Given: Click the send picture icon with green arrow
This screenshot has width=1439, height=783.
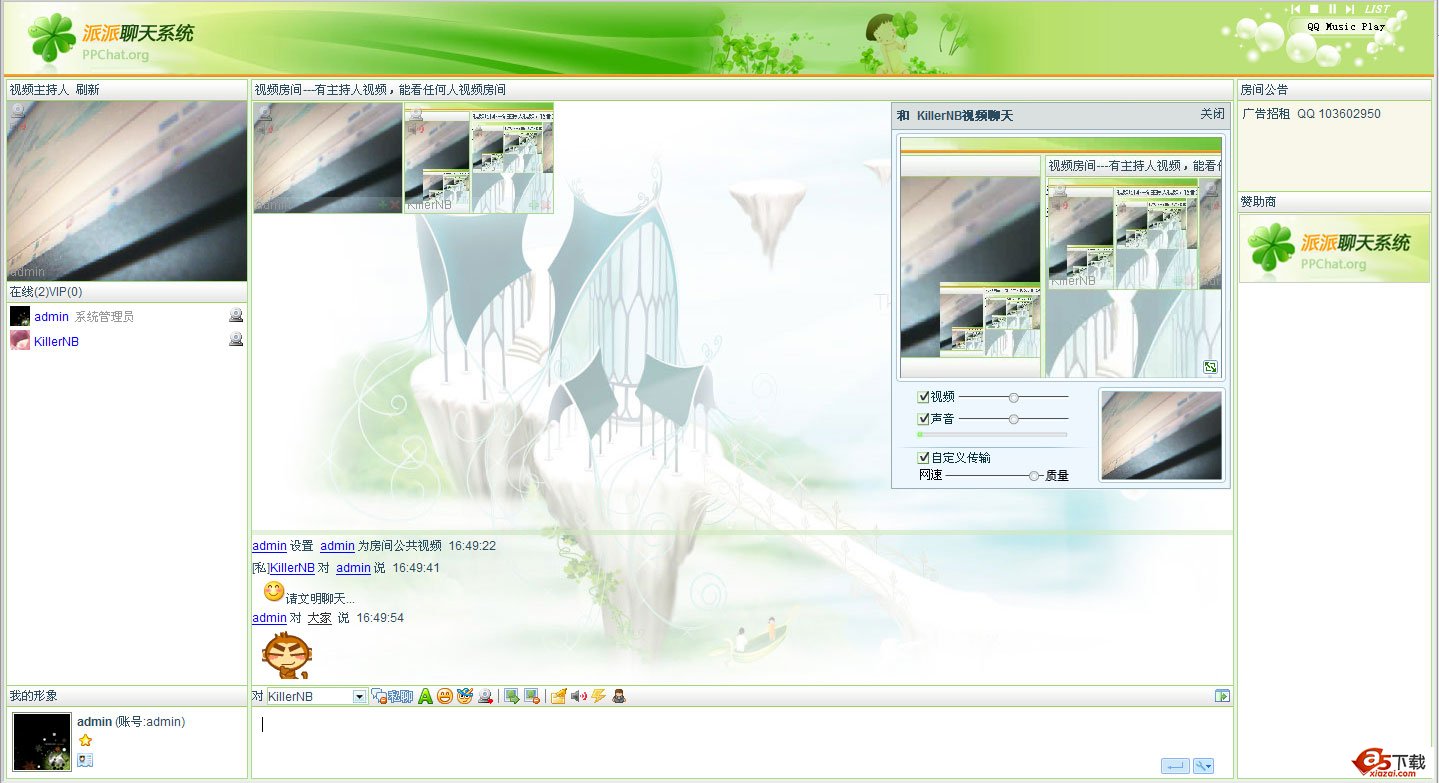Looking at the screenshot, I should click(x=512, y=696).
